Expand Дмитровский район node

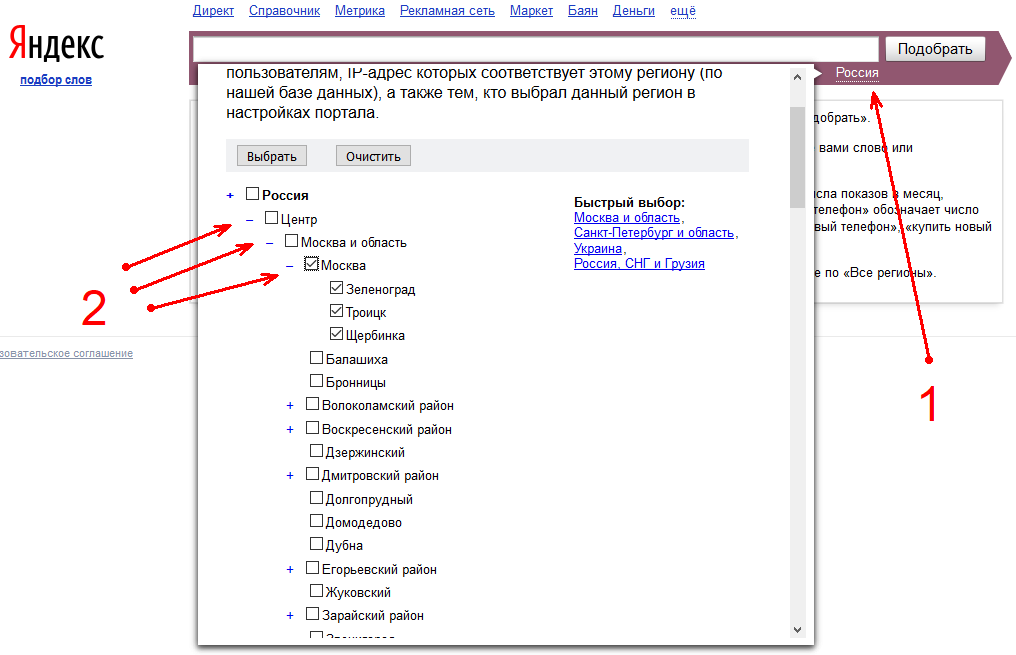(x=290, y=476)
